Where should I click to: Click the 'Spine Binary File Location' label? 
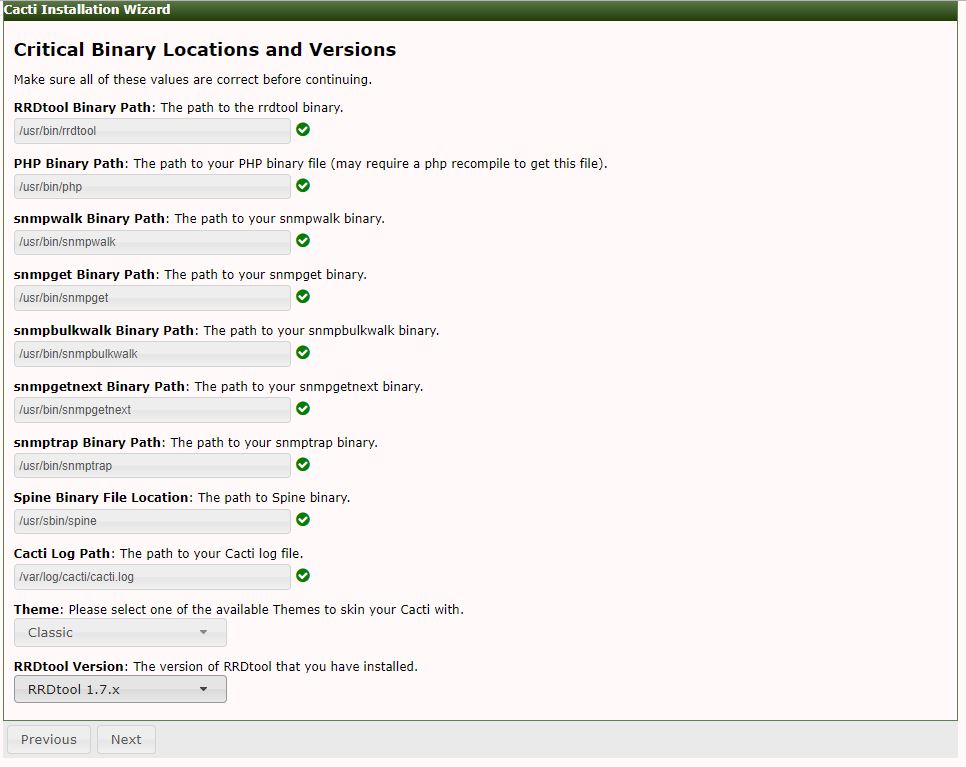pyautogui.click(x=101, y=498)
